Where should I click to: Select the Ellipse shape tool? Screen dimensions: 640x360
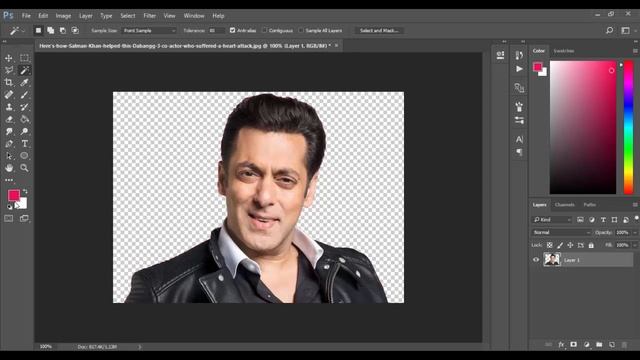[24, 156]
